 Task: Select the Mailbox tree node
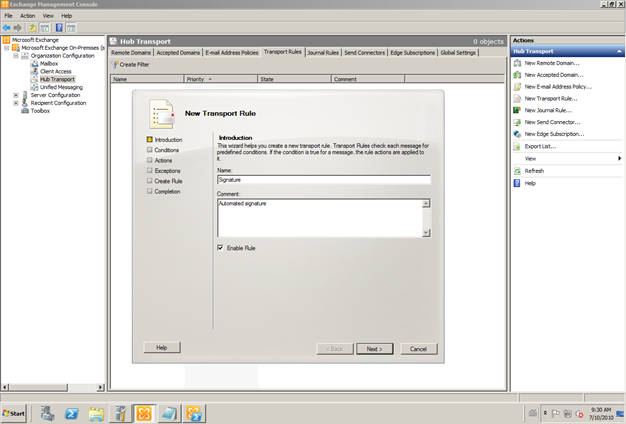tap(49, 63)
